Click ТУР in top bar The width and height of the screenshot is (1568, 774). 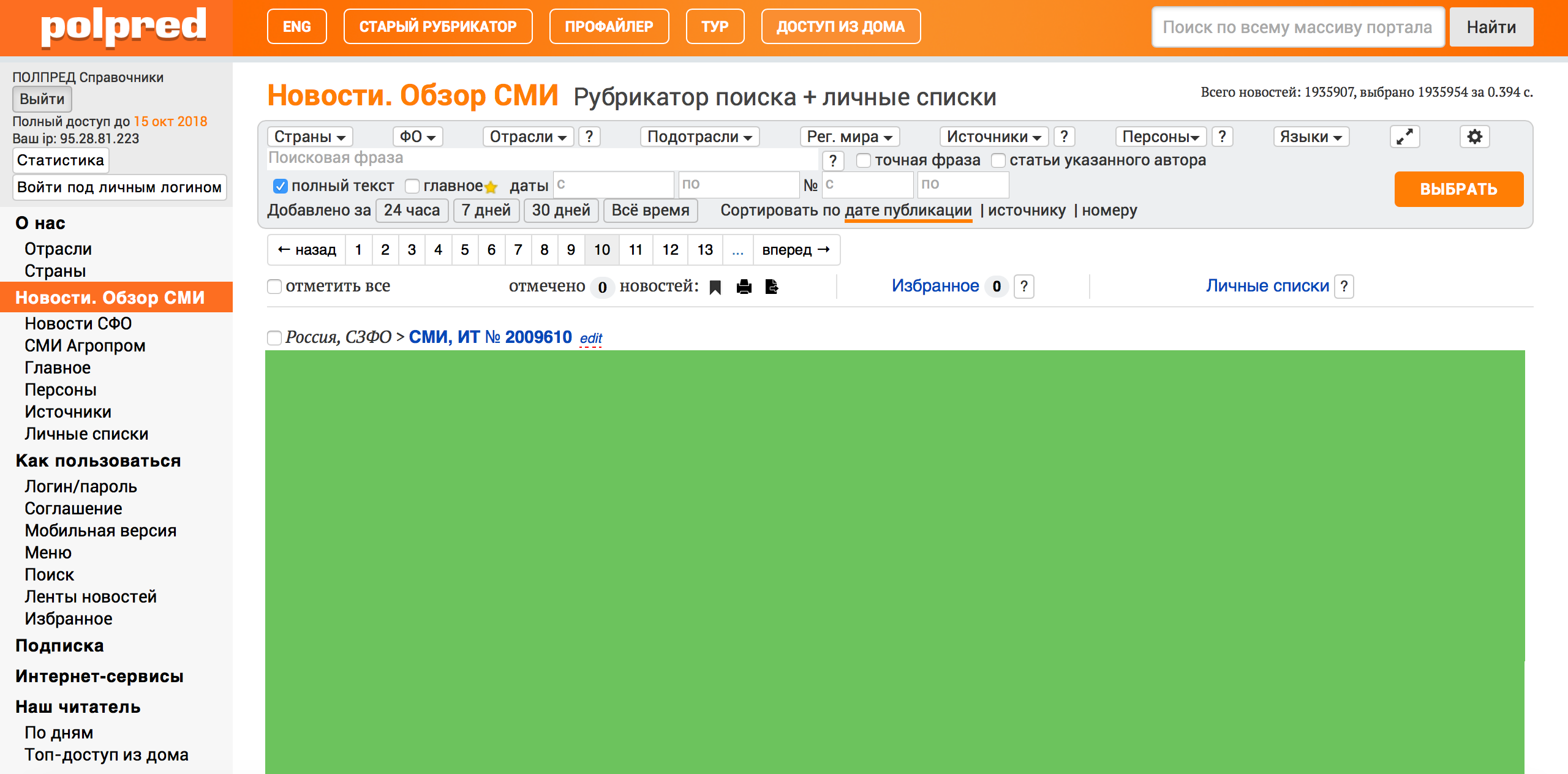[715, 26]
